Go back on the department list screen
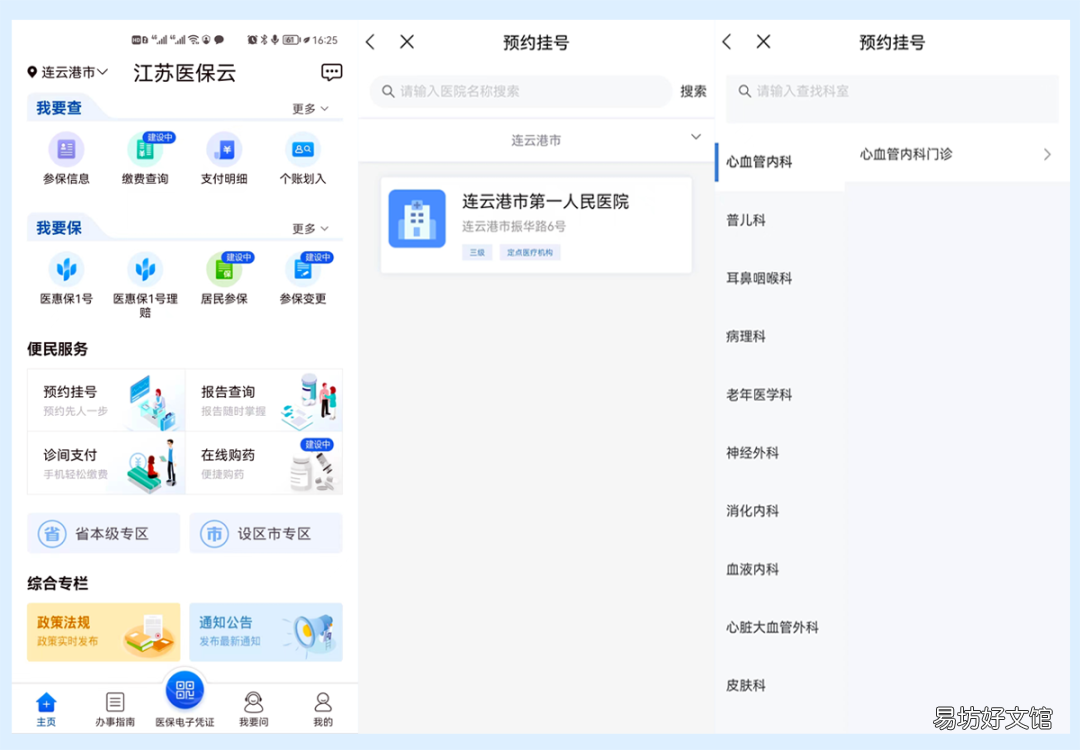 tap(727, 42)
